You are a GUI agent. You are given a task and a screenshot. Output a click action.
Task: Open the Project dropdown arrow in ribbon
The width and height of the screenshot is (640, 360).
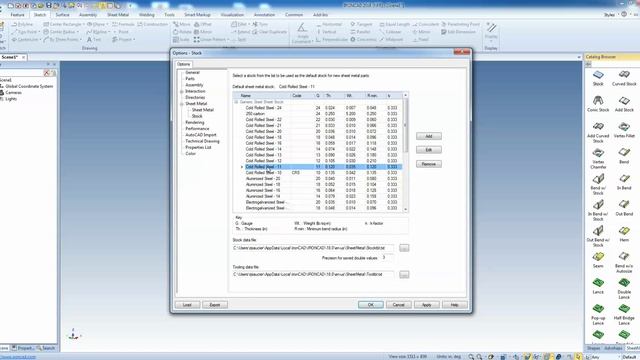(134, 40)
